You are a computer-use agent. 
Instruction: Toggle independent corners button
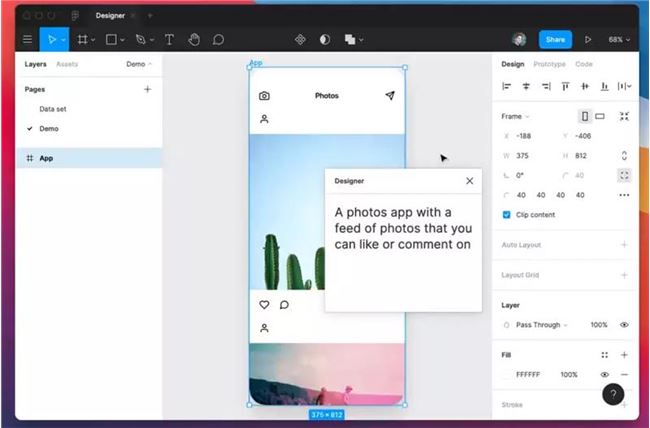624,175
